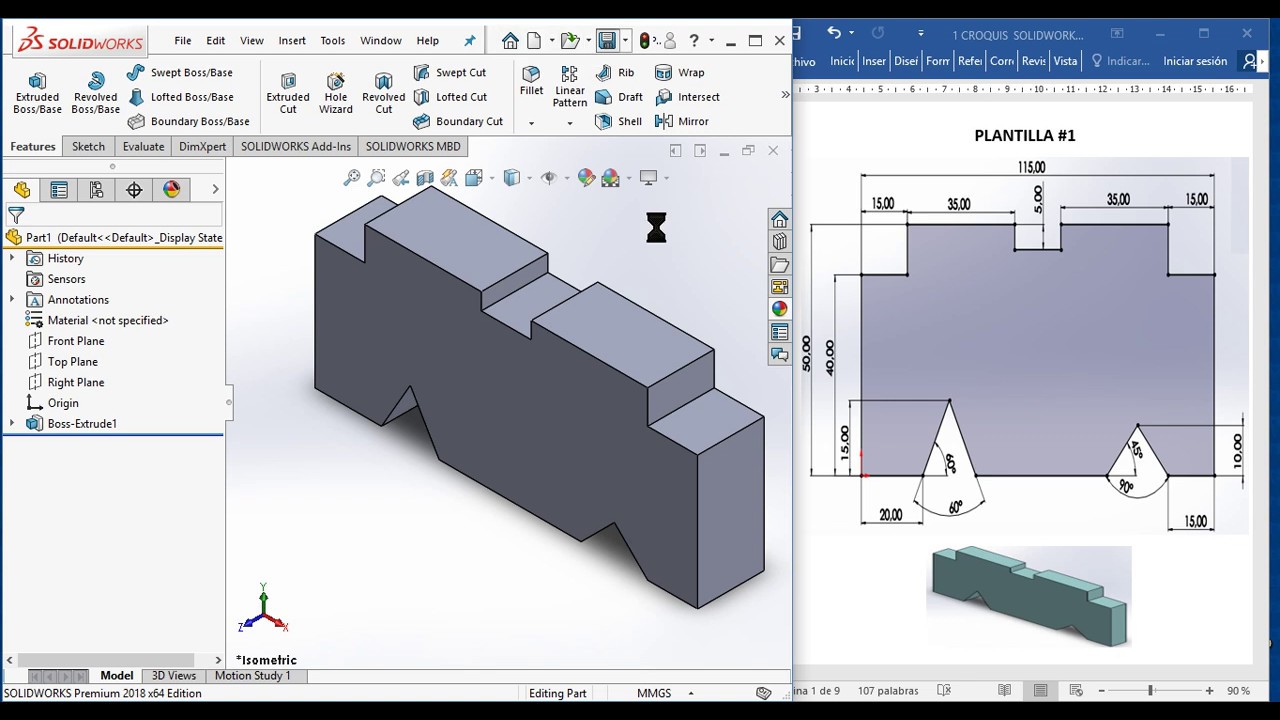Image resolution: width=1280 pixels, height=720 pixels.
Task: Choose the Wrap feature tool
Action: pyautogui.click(x=679, y=72)
